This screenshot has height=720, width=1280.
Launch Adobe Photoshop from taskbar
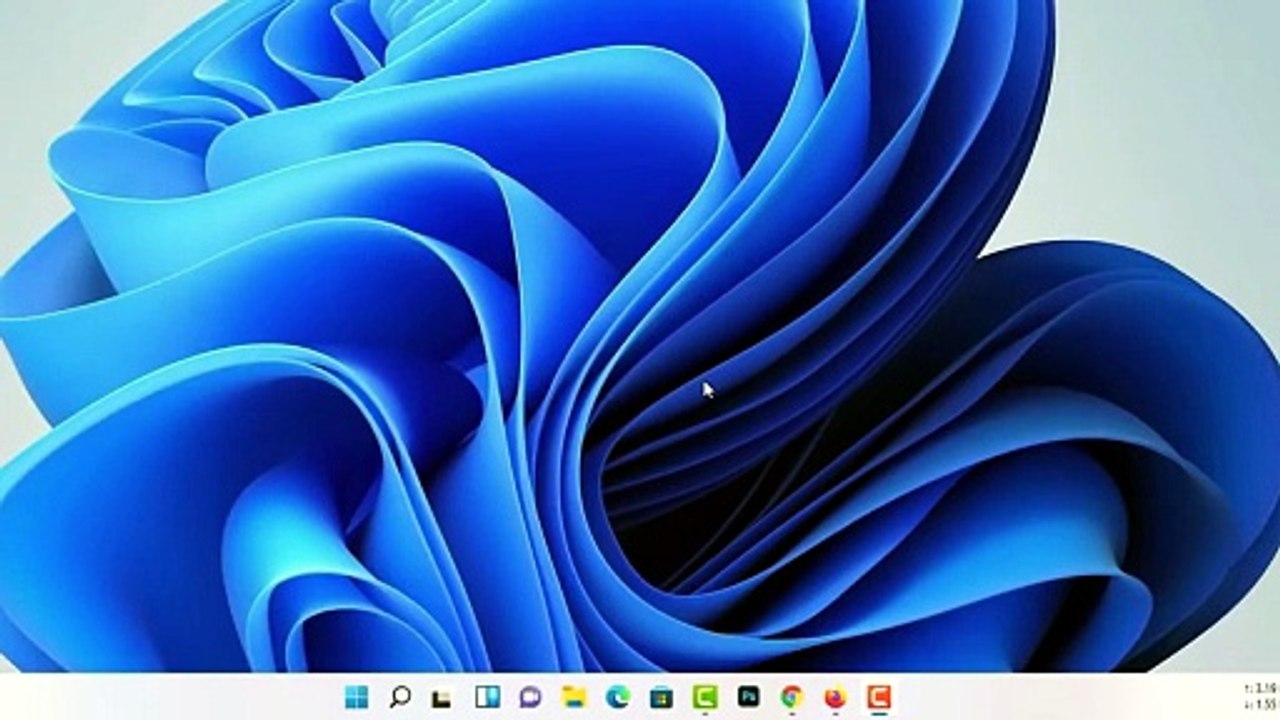pyautogui.click(x=748, y=697)
